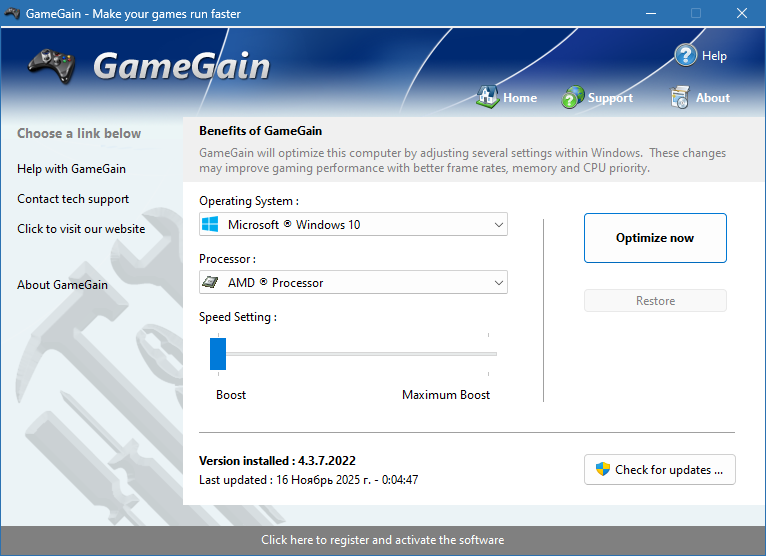
Task: Click the Version installed 4.3.7.2022 text
Action: (x=277, y=461)
